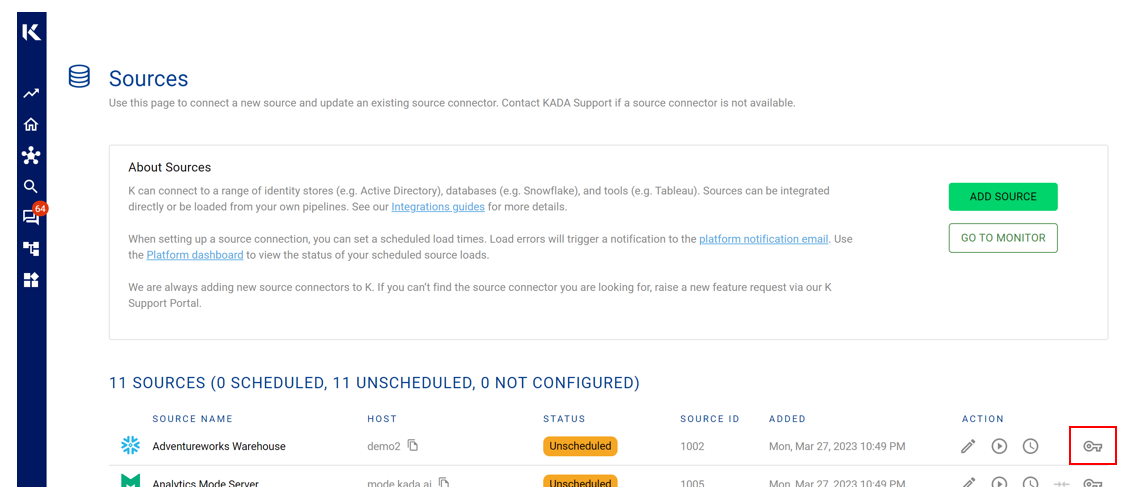This screenshot has height=501, width=1133.
Task: Edit the Adventureworks Warehouse source
Action: tap(967, 446)
